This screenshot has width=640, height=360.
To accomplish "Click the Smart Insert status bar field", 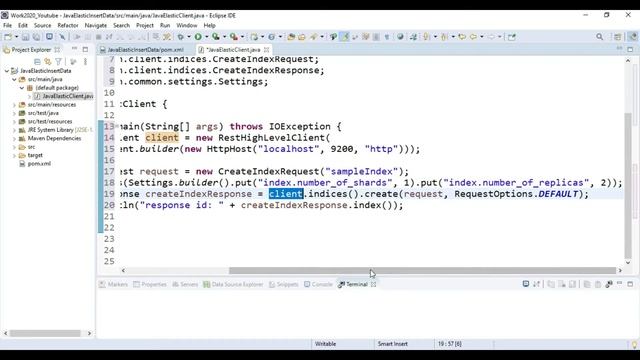I will click(x=393, y=344).
